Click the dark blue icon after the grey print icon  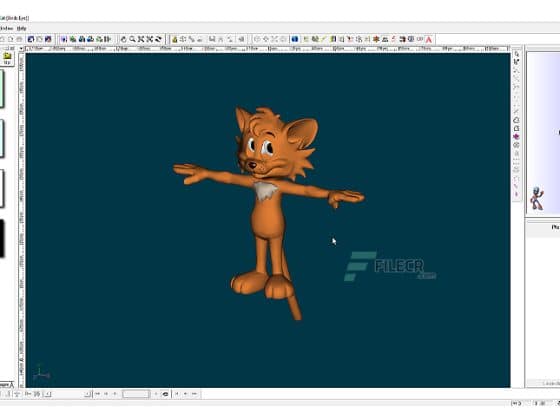click(x=31, y=39)
